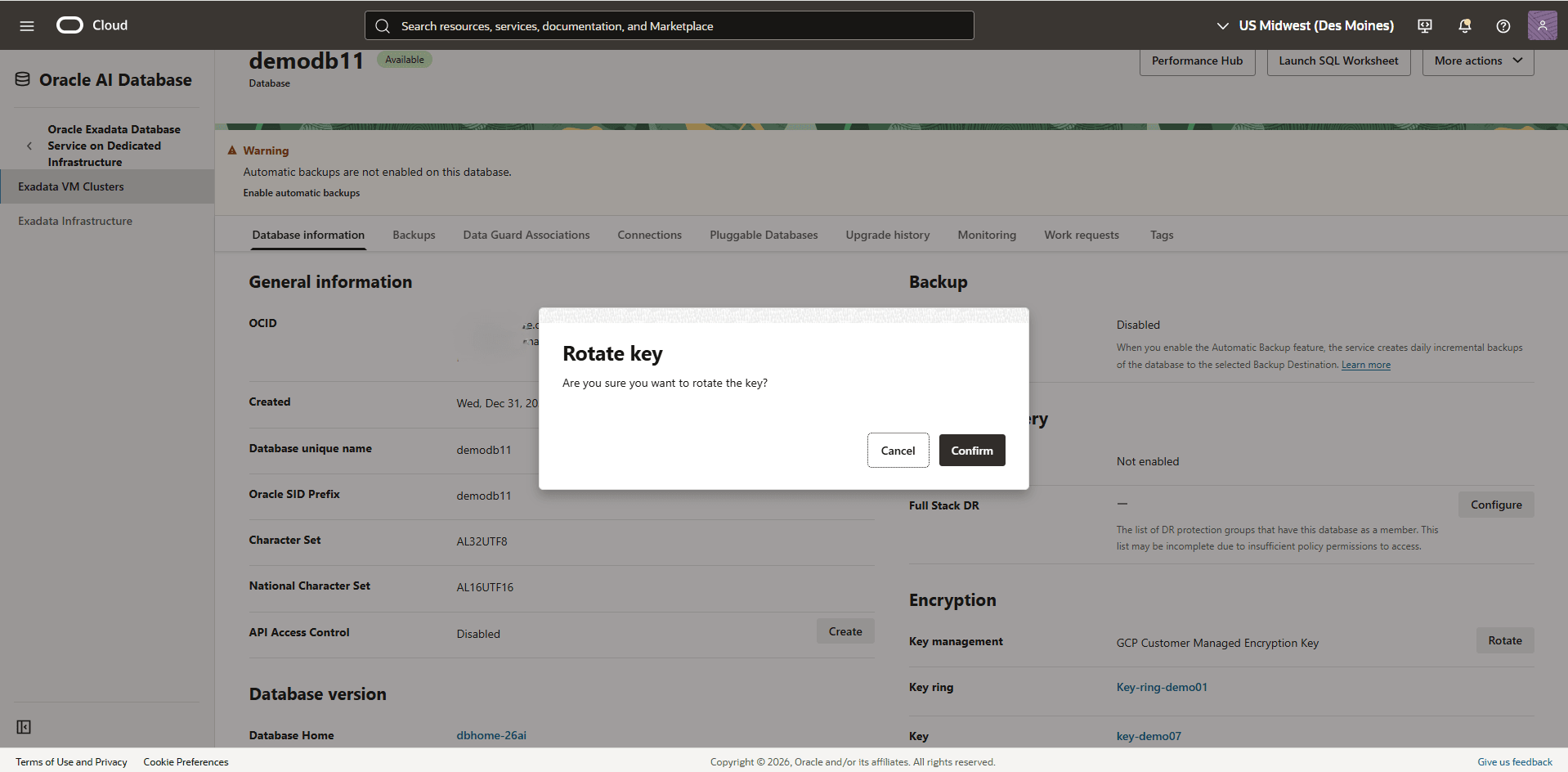This screenshot has width=1568, height=772.
Task: Click the Oracle Cloud logo
Action: pyautogui.click(x=69, y=25)
